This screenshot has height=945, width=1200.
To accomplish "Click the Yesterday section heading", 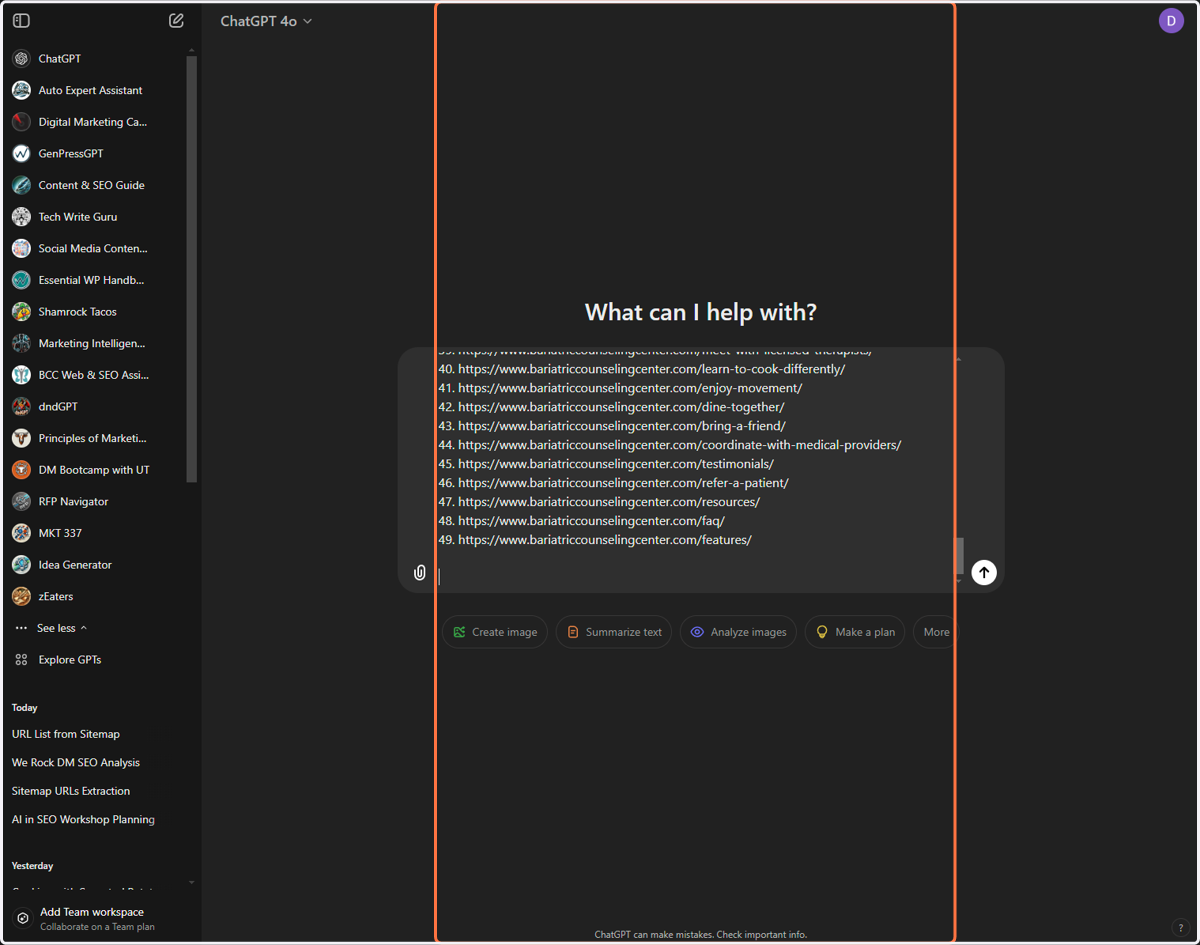I will click(x=33, y=866).
